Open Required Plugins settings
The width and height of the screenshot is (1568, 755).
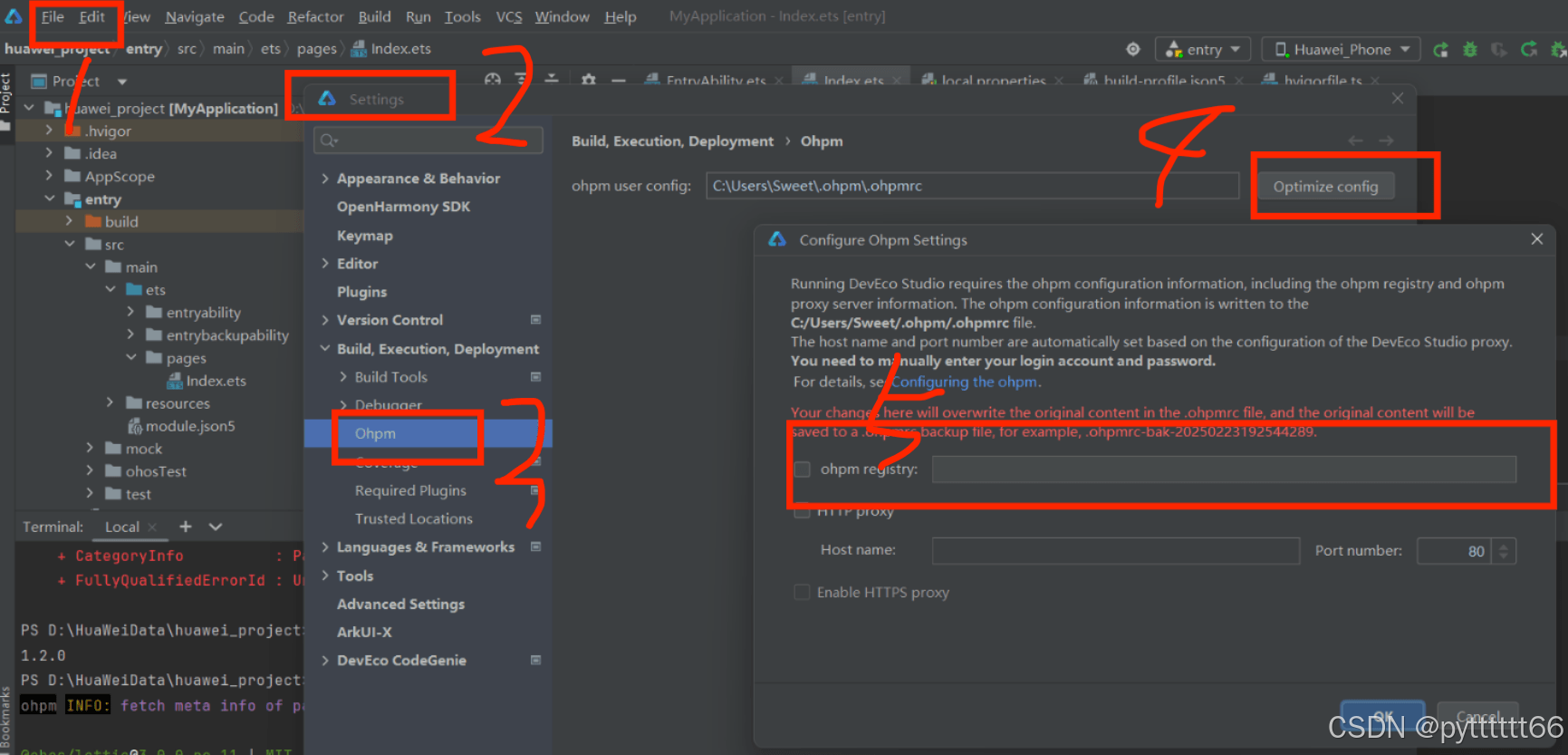[410, 490]
